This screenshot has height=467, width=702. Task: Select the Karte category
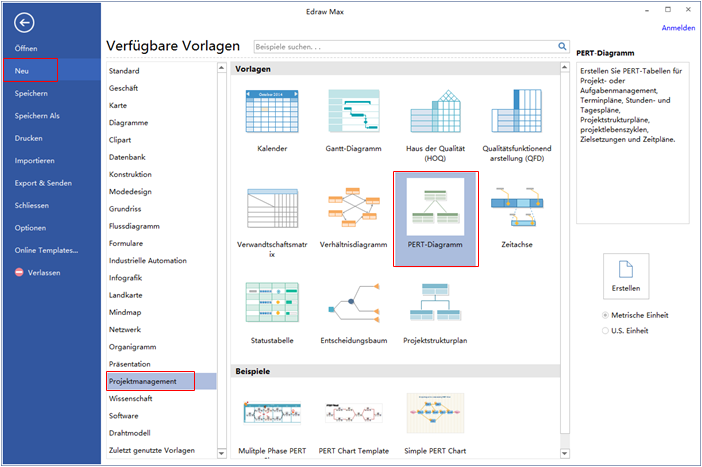pyautogui.click(x=118, y=105)
